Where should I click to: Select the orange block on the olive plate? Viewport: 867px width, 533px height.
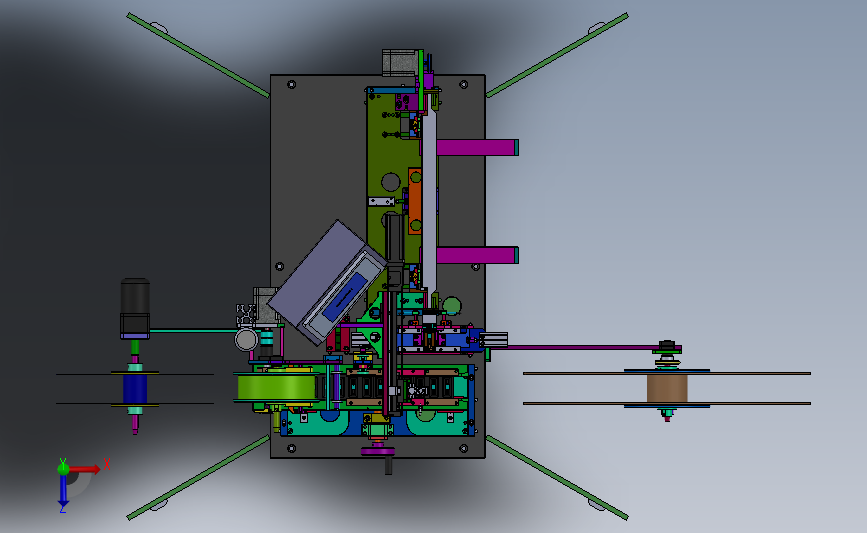[415, 201]
